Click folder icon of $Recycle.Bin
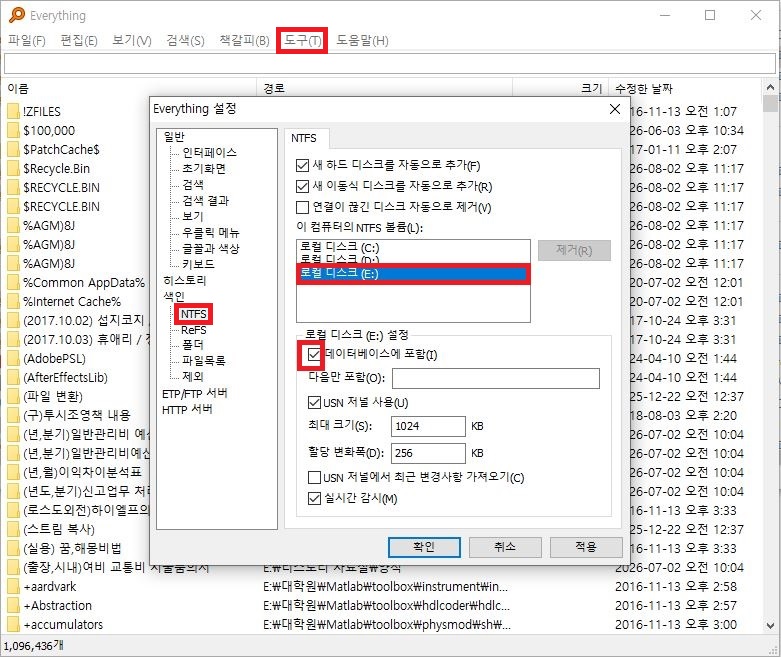 (x=13, y=168)
